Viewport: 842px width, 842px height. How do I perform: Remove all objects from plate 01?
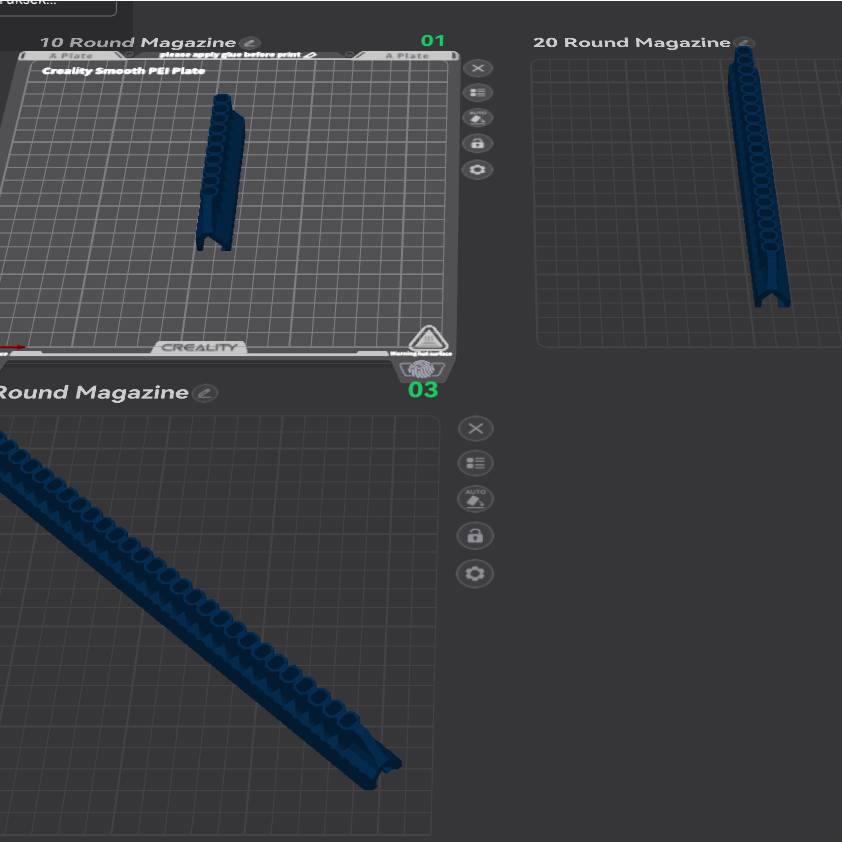pyautogui.click(x=478, y=68)
